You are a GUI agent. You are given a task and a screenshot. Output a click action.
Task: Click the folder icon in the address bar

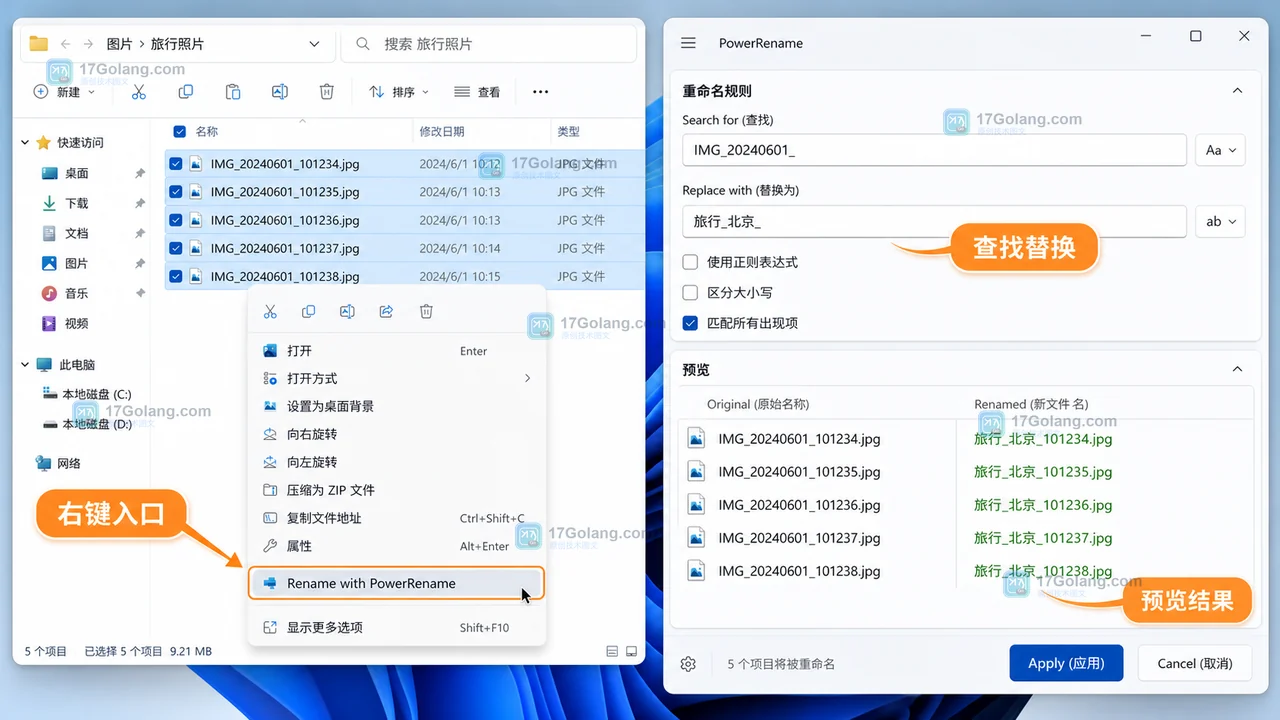point(39,44)
